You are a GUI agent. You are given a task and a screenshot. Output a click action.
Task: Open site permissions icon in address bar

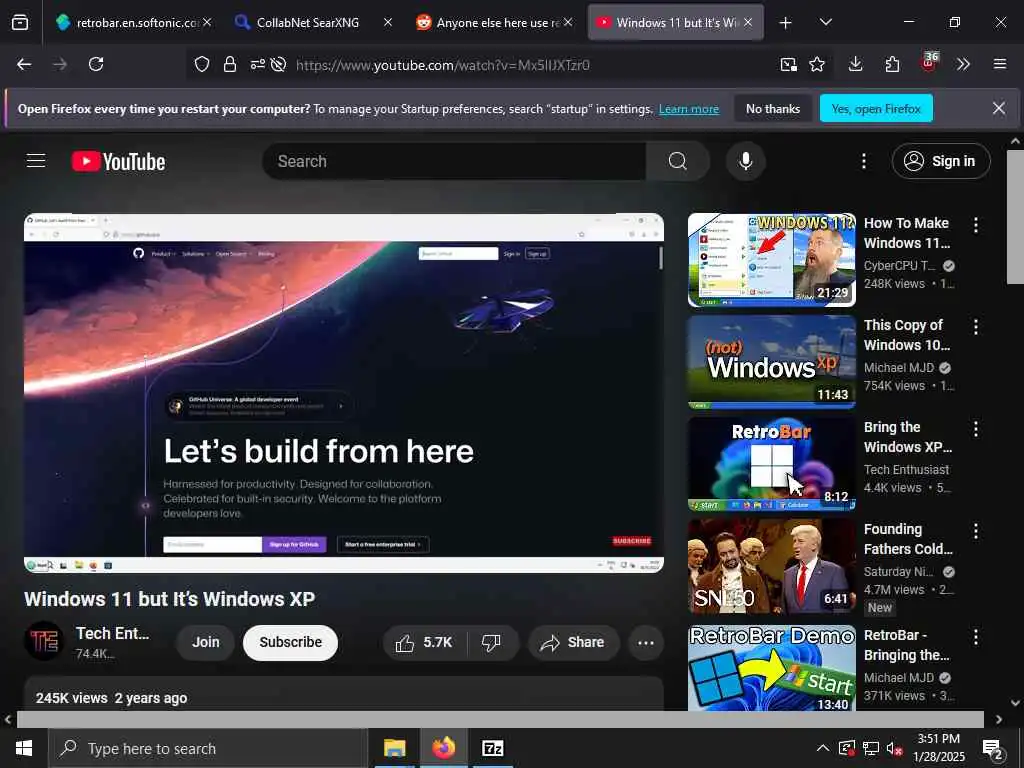coord(257,64)
